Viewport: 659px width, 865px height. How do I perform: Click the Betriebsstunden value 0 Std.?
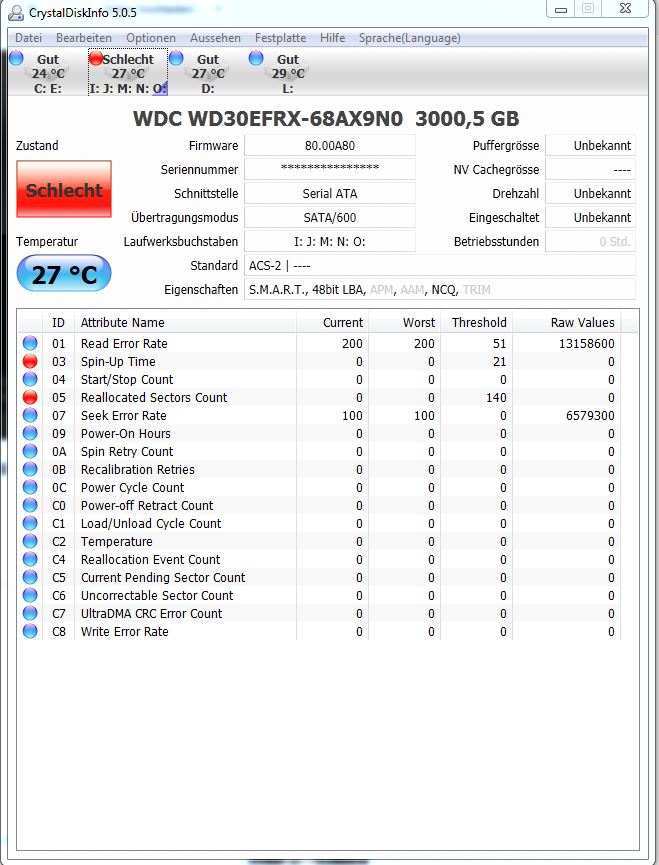point(591,242)
